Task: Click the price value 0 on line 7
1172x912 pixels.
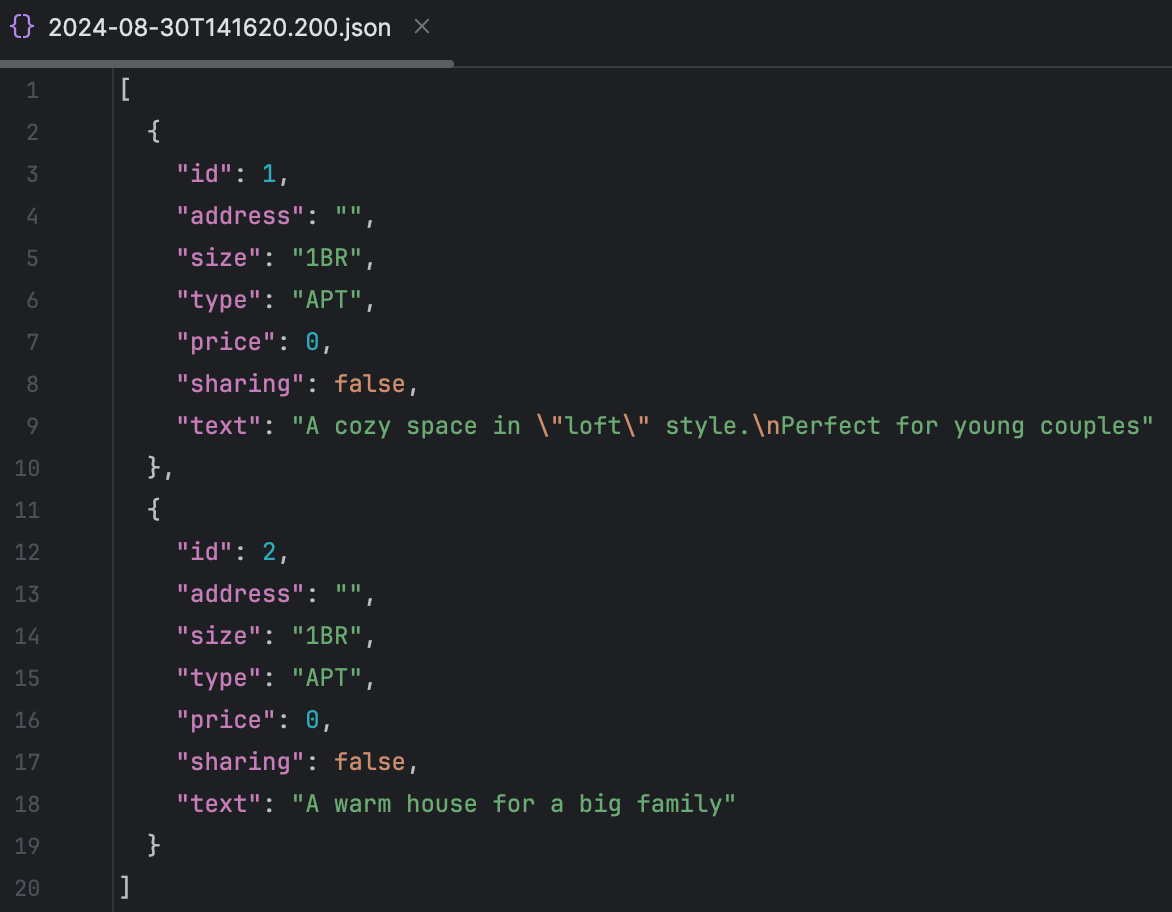Action: (312, 341)
